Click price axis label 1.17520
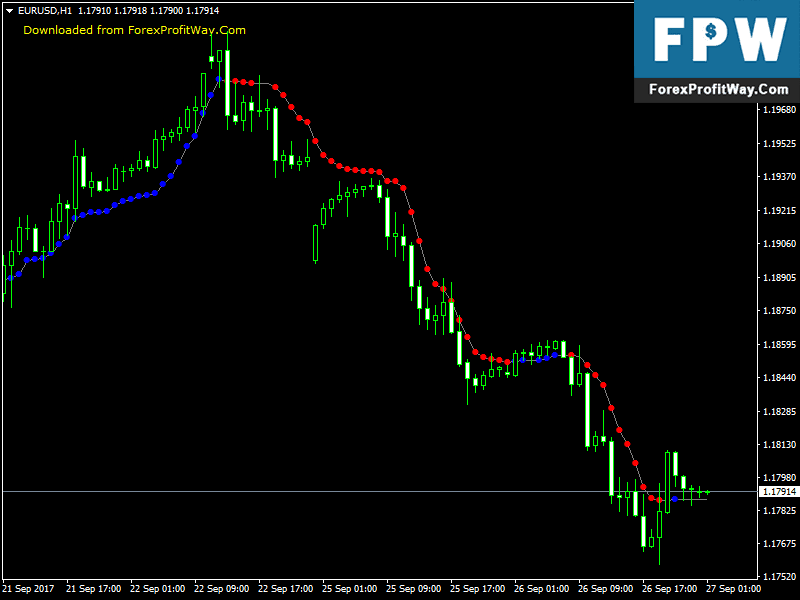This screenshot has width=800, height=600. click(779, 577)
